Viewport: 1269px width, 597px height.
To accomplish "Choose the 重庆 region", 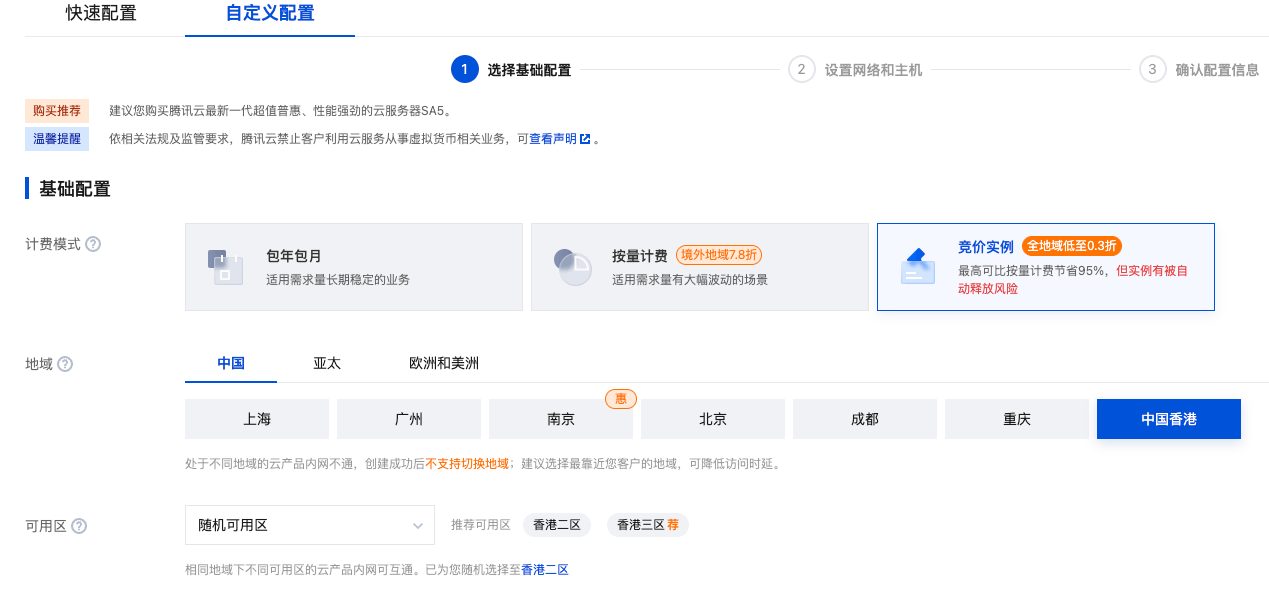I will pos(1017,419).
